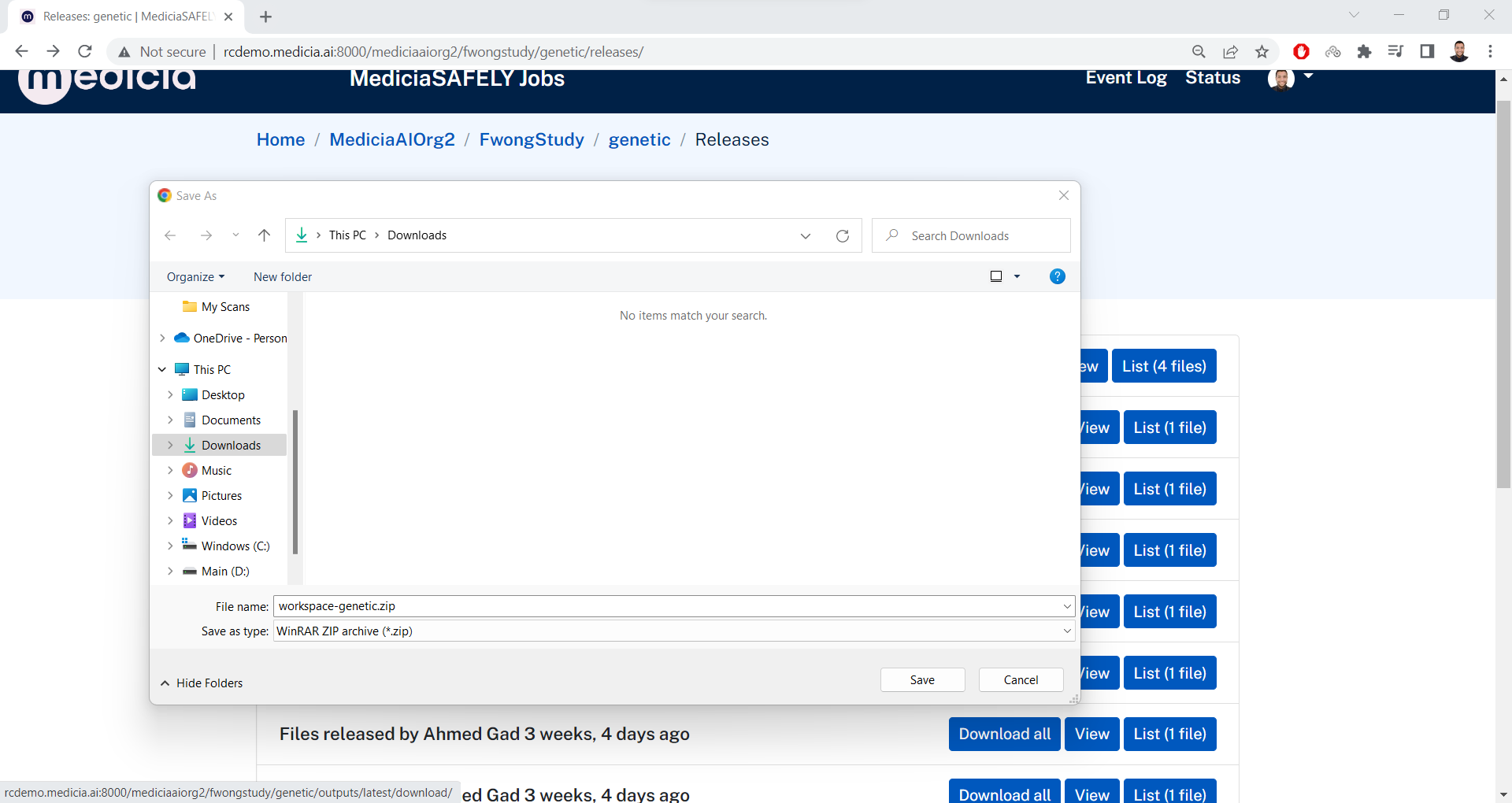Click the Not secure warning icon
The width and height of the screenshot is (1512, 803).
[124, 52]
